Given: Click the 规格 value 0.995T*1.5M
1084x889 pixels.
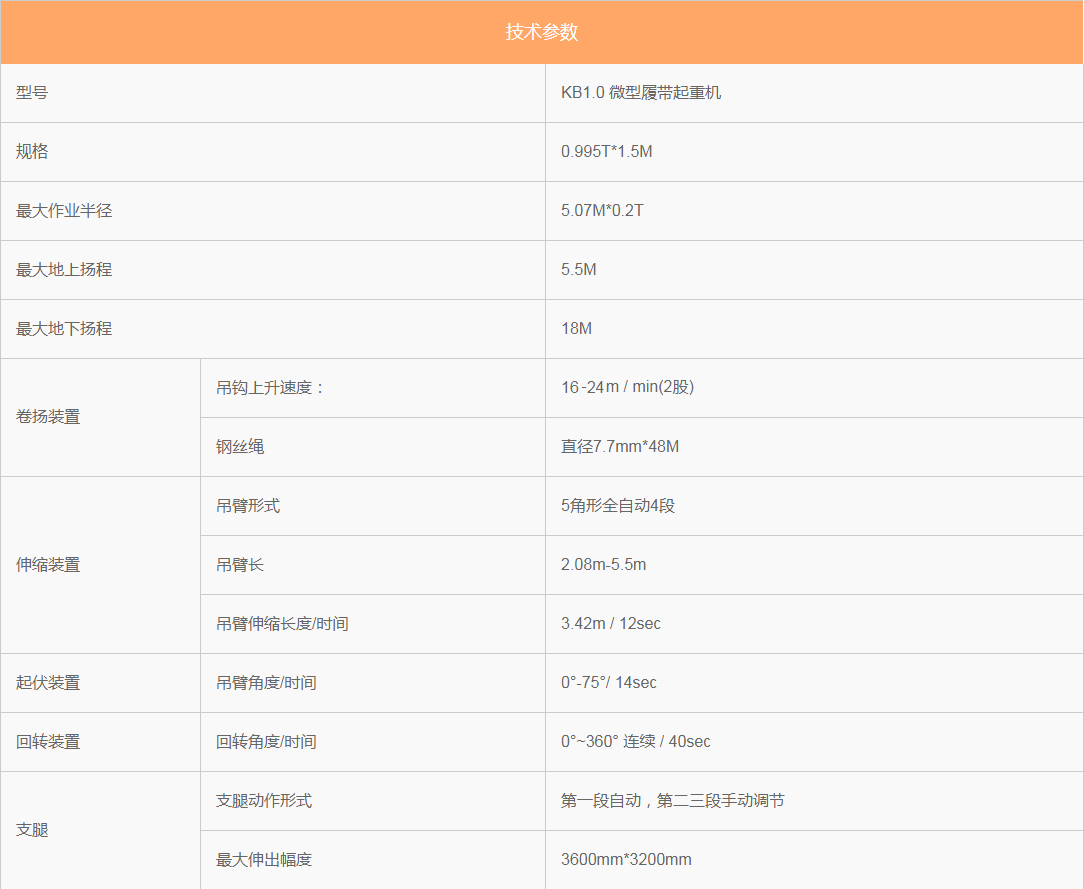Looking at the screenshot, I should (x=607, y=152).
